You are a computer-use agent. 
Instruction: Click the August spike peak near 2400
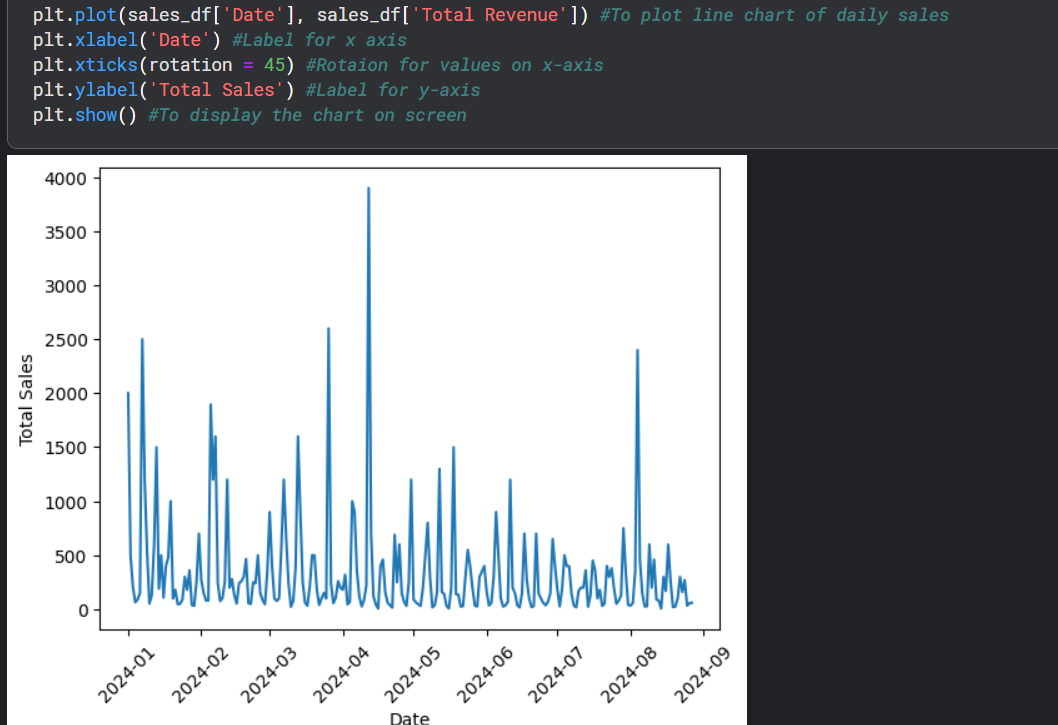click(637, 351)
